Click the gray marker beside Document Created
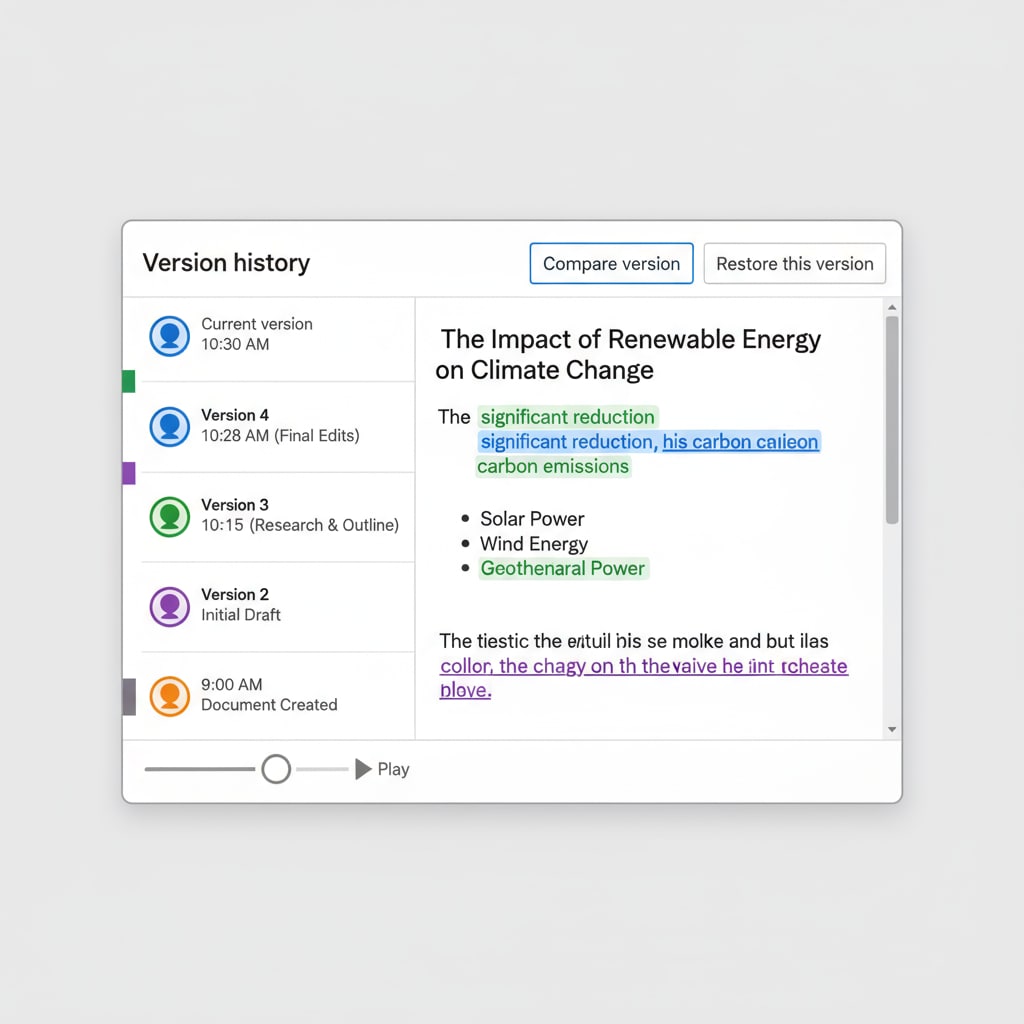 coord(128,696)
